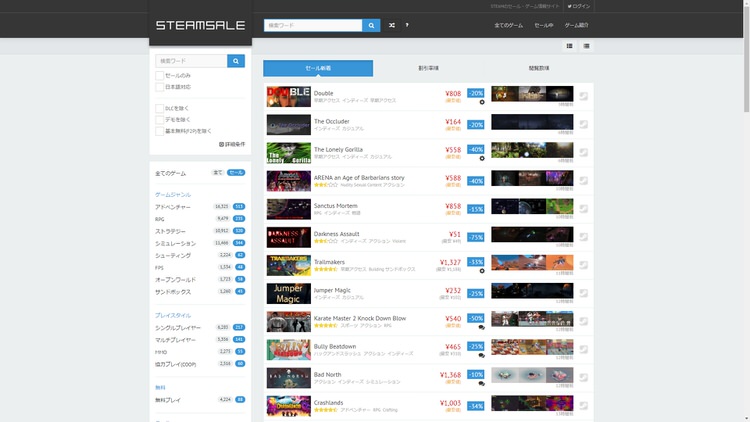The image size is (750, 422).
Task: Click comments bubble icon in Karate Master 2 row
Action: 482,327
